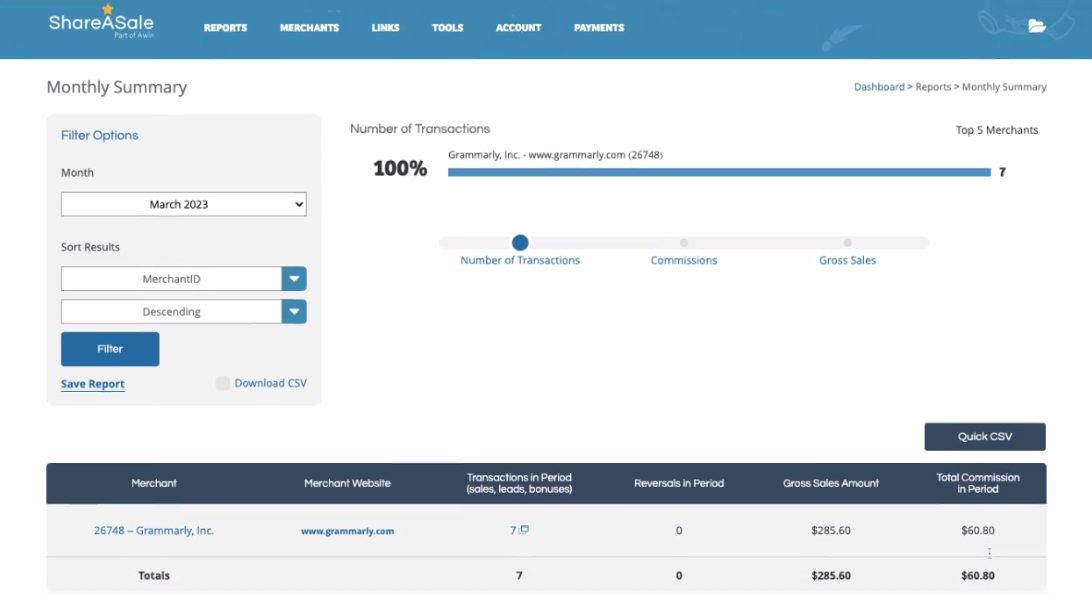The width and height of the screenshot is (1092, 597).
Task: Click the Gross Sales Amount column header
Action: point(831,483)
